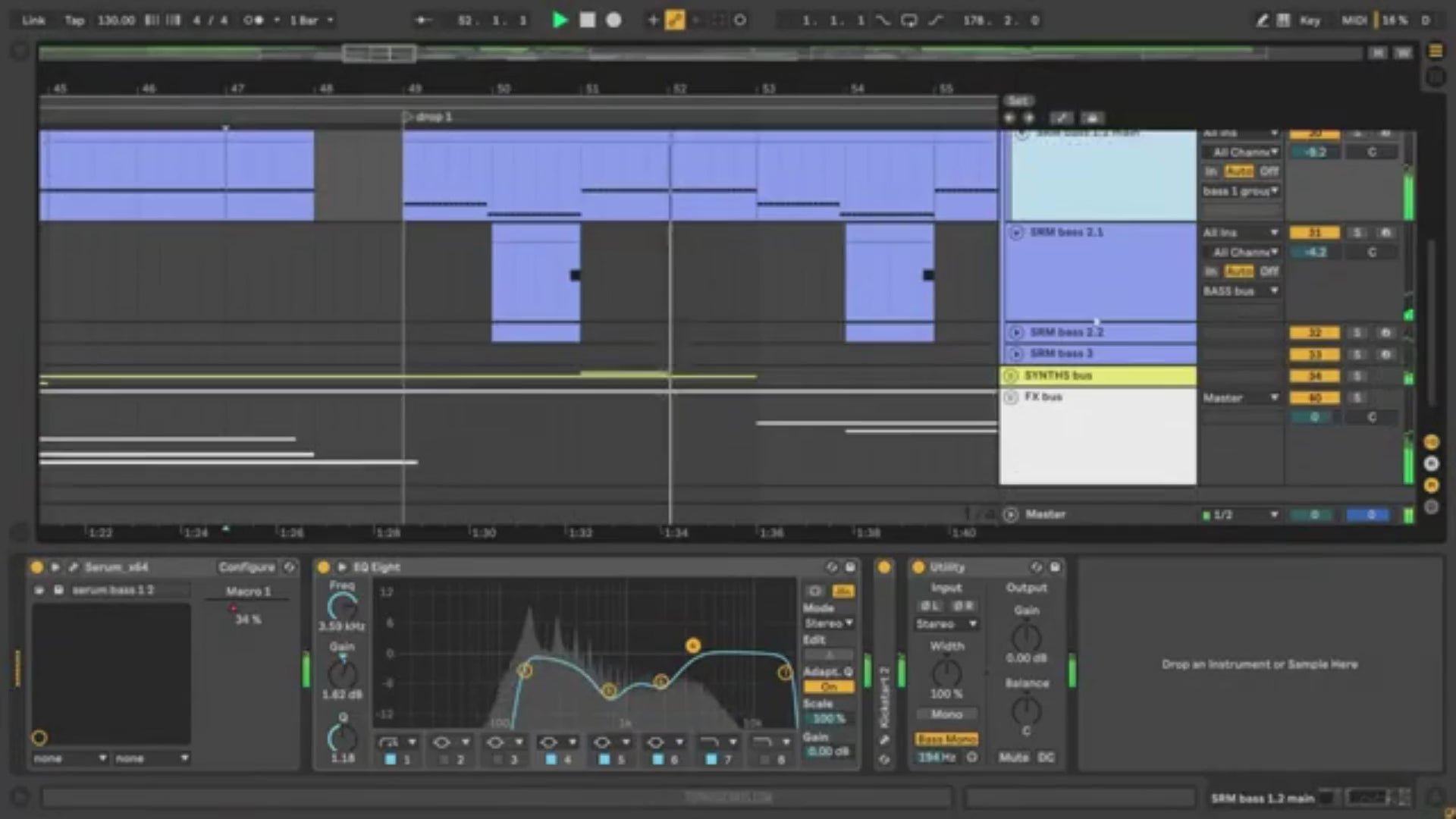Image resolution: width=1456 pixels, height=819 pixels.
Task: Toggle the Follow playback arrow icon
Action: click(423, 20)
